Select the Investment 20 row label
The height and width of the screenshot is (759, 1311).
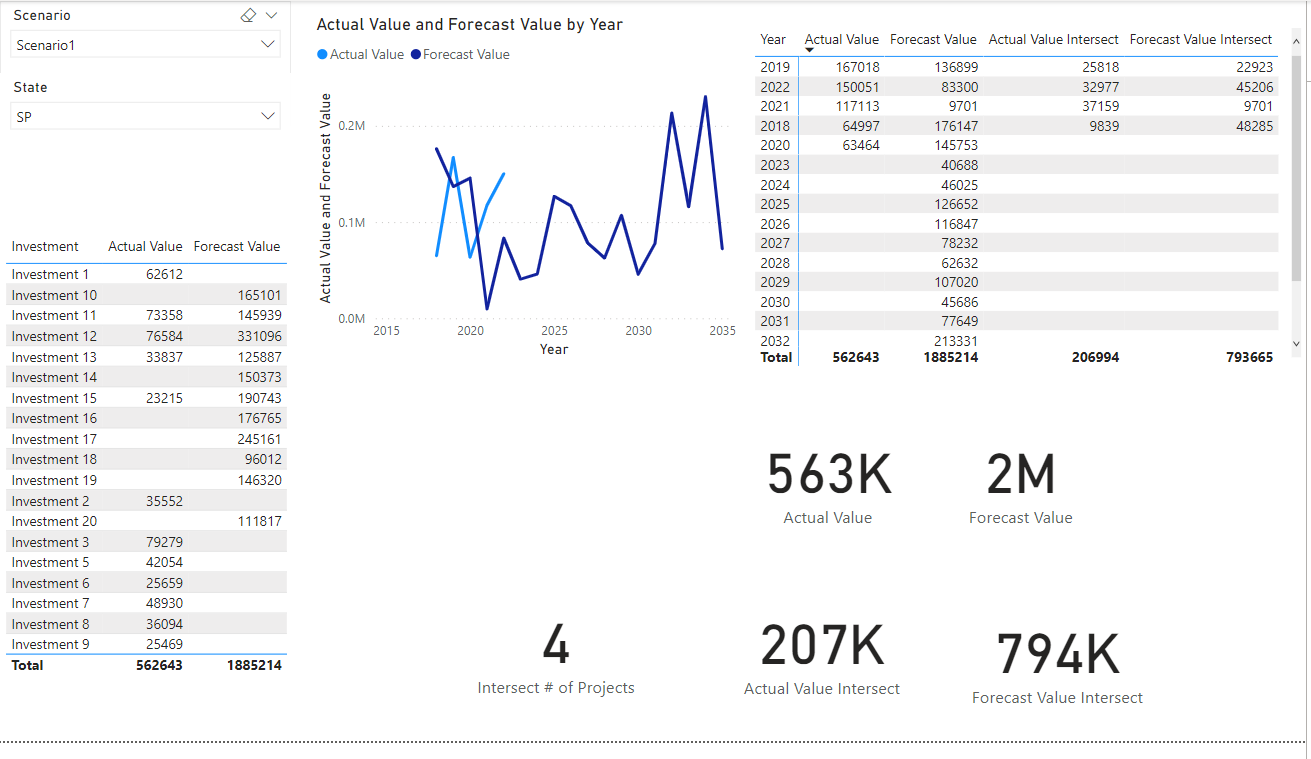pos(54,521)
